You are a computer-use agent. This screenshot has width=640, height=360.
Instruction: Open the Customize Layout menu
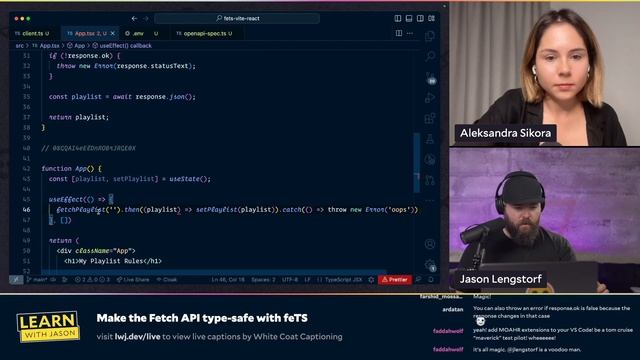point(431,18)
